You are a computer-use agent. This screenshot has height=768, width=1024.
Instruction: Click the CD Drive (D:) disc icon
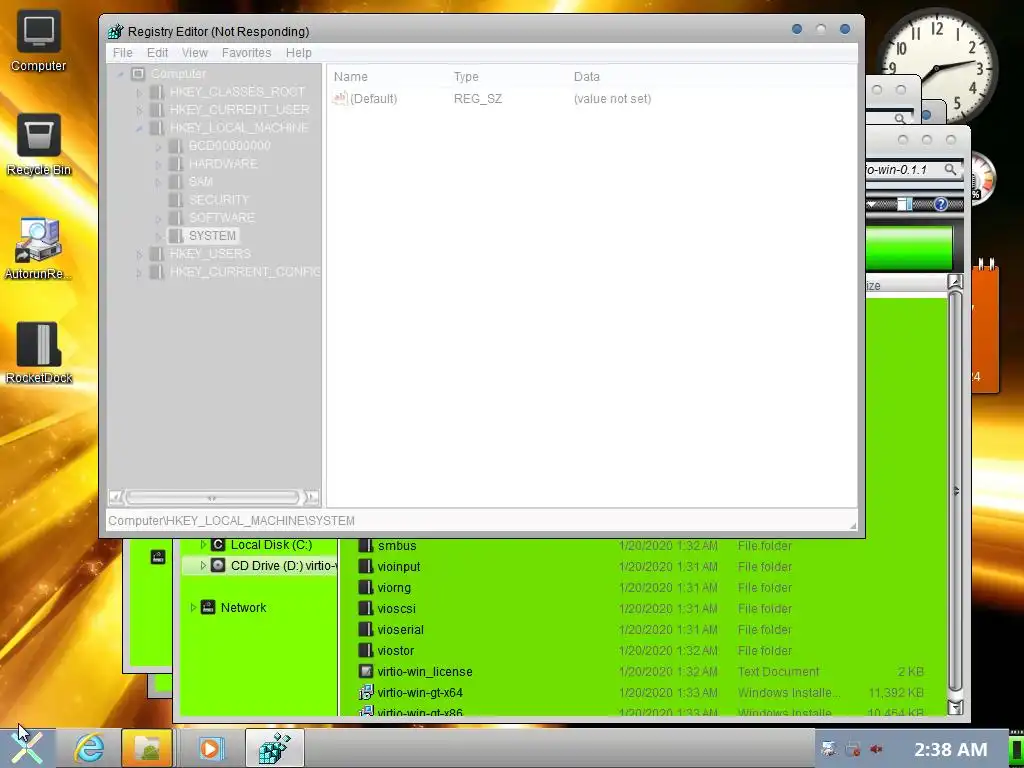coord(218,565)
